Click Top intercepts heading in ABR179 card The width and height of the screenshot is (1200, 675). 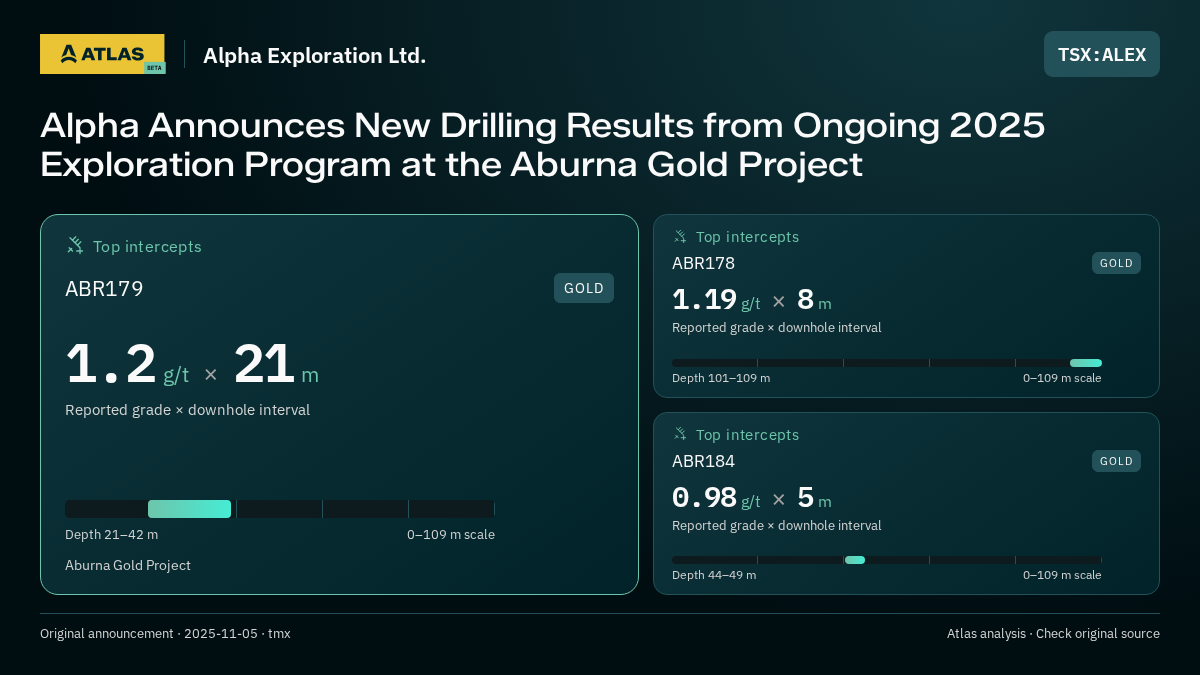tap(147, 246)
